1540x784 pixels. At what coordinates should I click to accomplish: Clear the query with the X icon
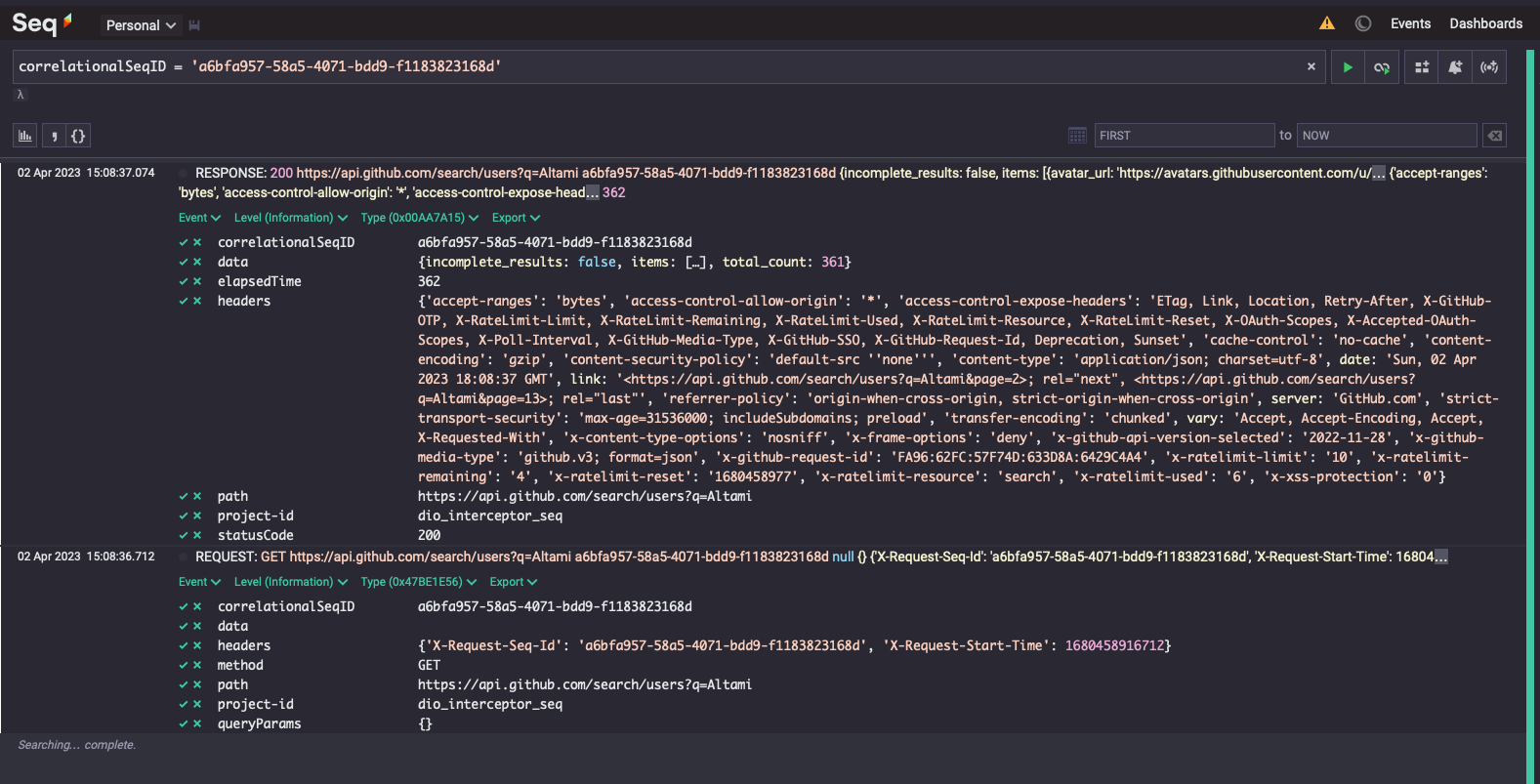pyautogui.click(x=1311, y=66)
